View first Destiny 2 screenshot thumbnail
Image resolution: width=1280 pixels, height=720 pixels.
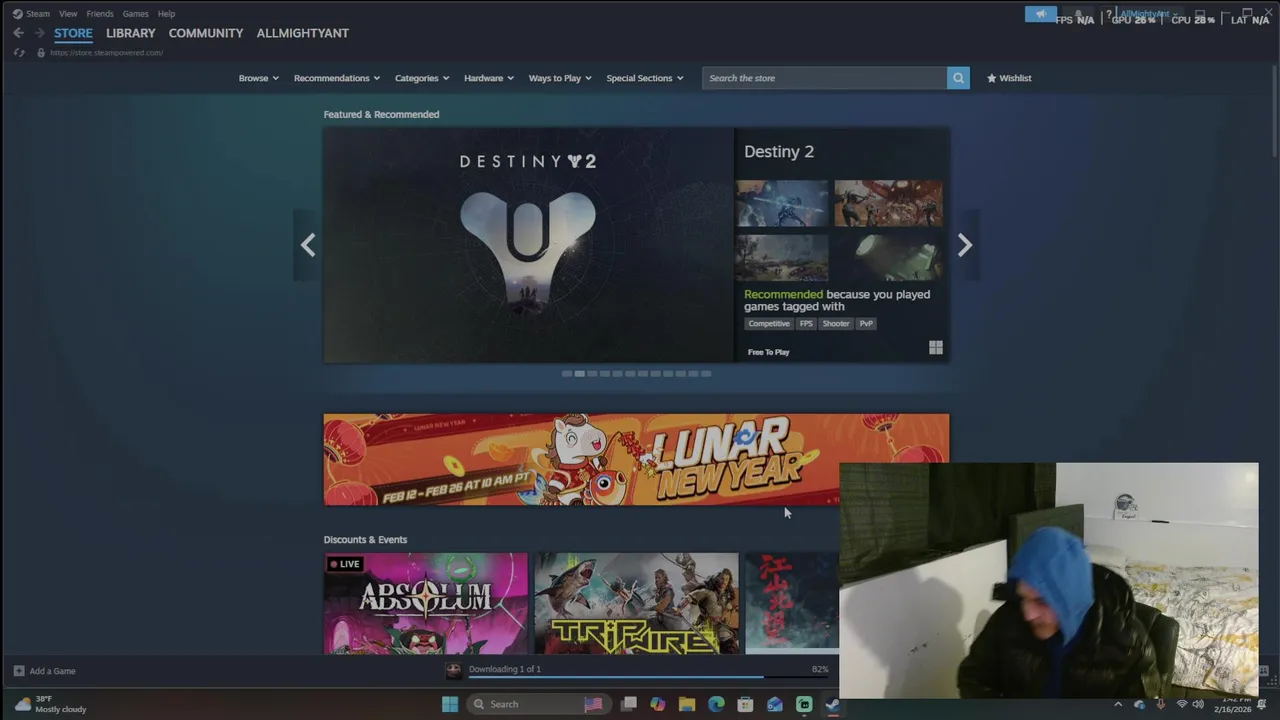782,204
